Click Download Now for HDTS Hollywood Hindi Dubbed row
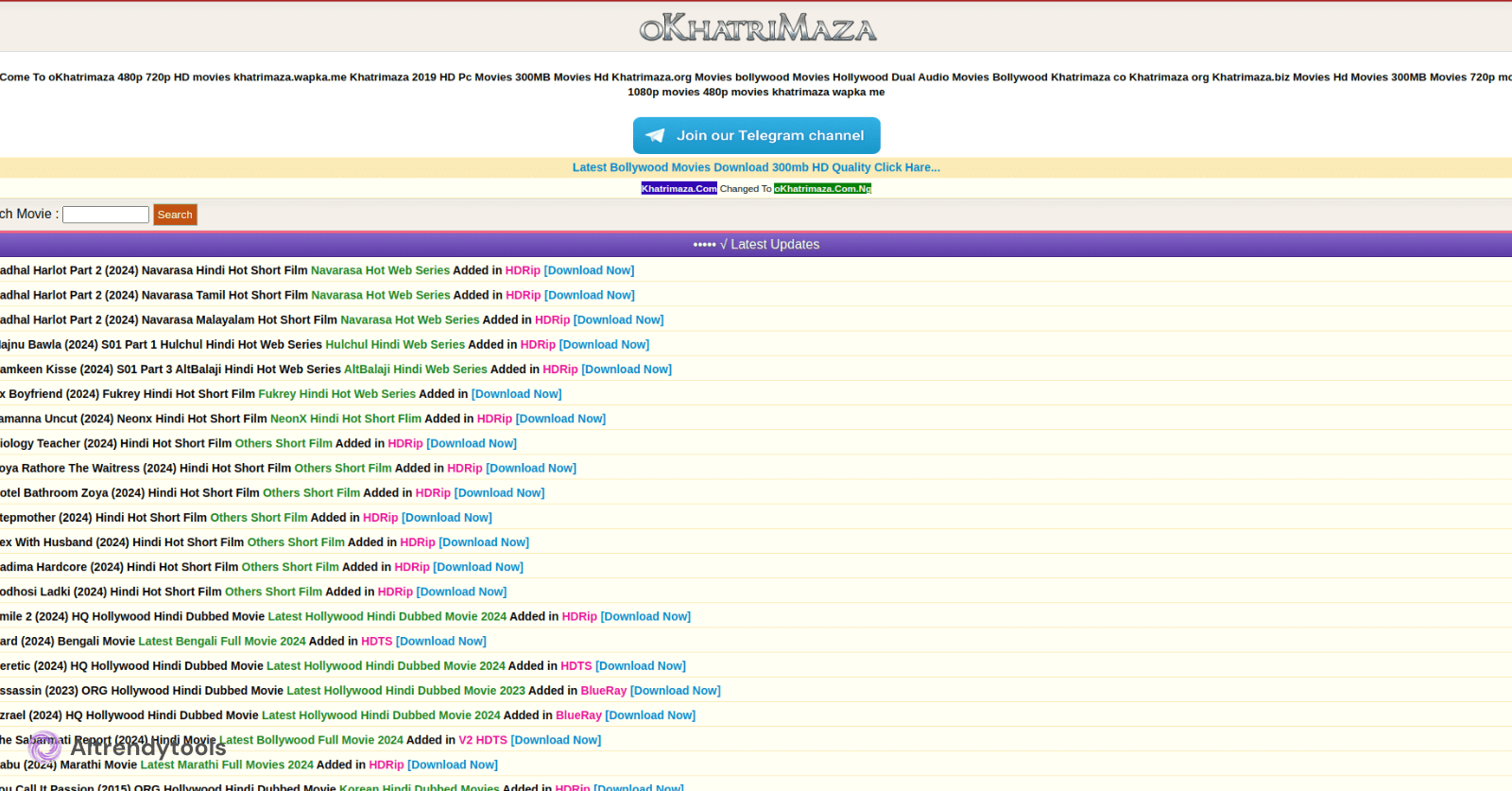1512x791 pixels. point(641,666)
